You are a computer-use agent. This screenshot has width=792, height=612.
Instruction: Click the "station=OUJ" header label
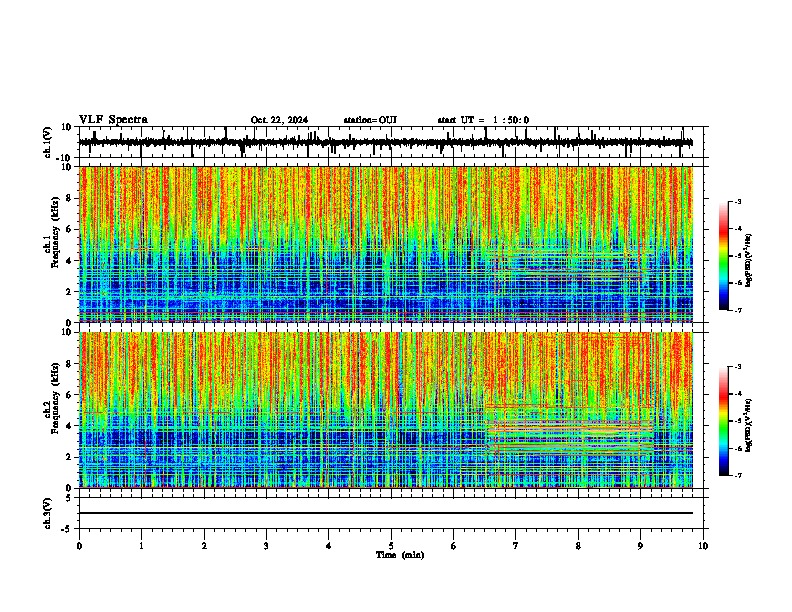(370, 120)
